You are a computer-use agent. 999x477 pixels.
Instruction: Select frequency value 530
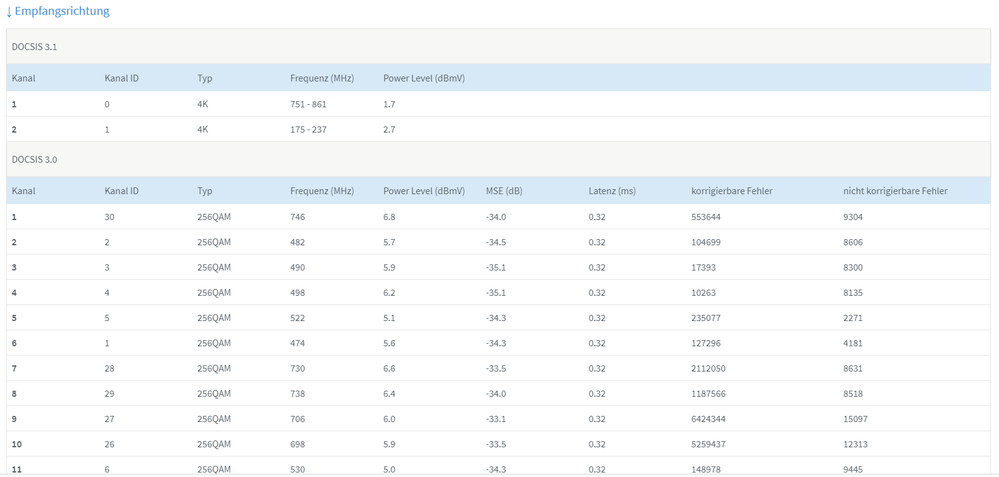click(x=298, y=469)
